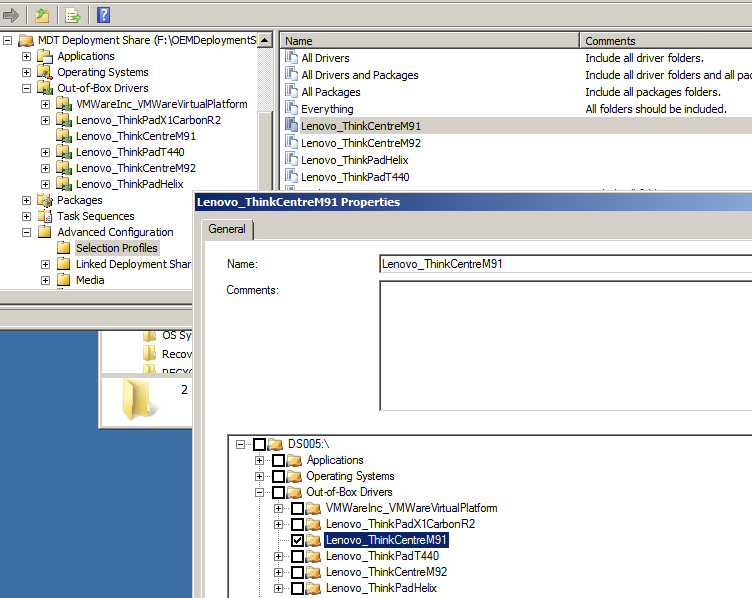Viewport: 752px width, 598px height.
Task: Expand Lenovo_ThinkPadX1CarbonR2 in console tree
Action: pyautogui.click(x=45, y=120)
